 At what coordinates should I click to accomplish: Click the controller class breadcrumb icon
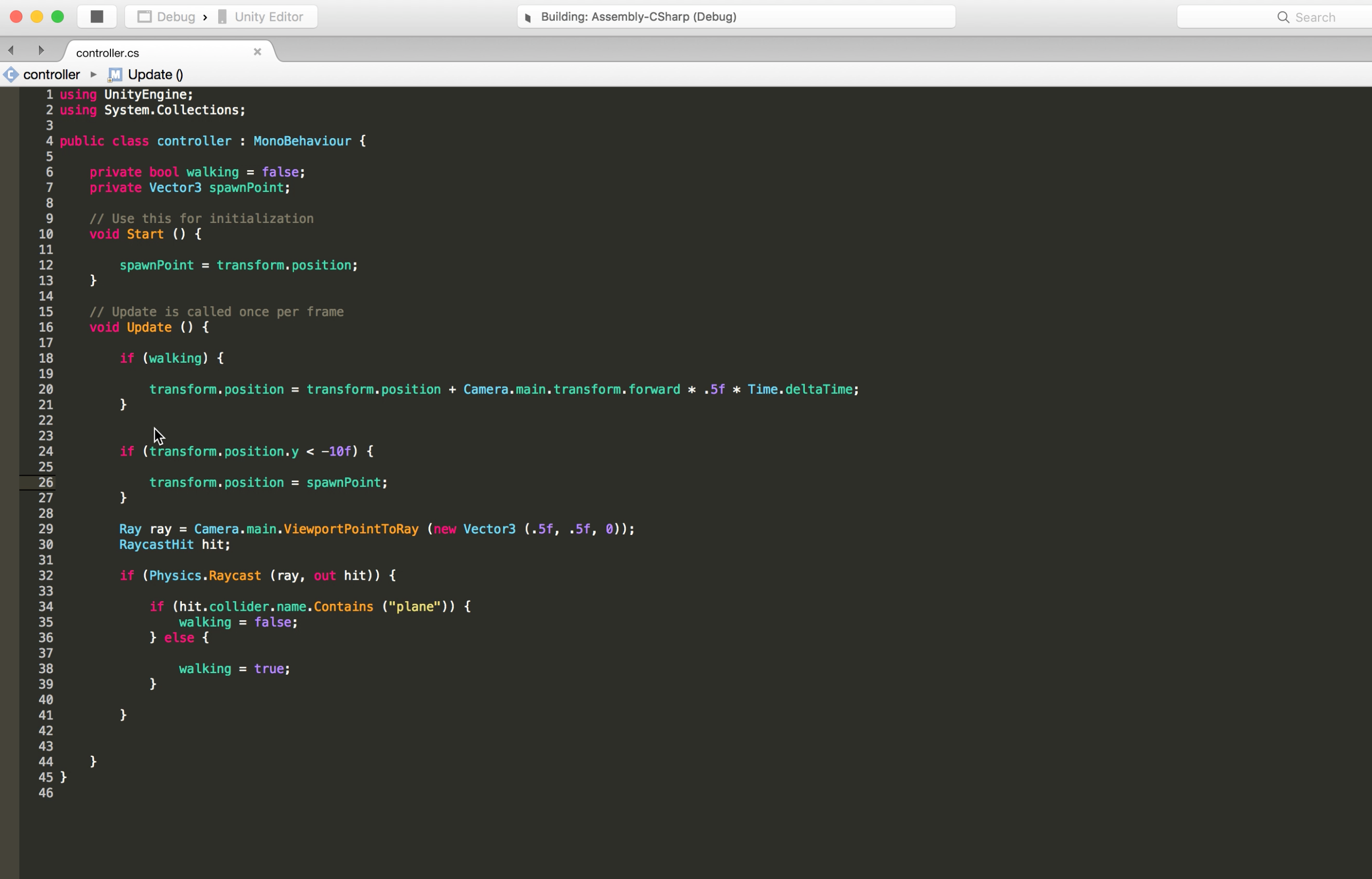coord(10,74)
